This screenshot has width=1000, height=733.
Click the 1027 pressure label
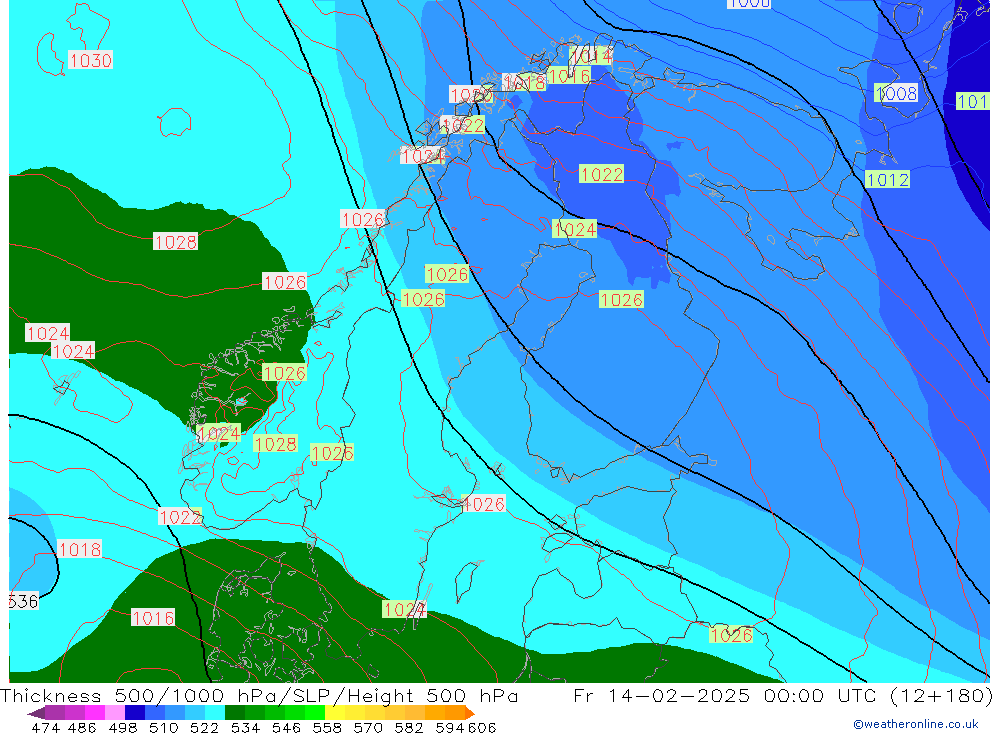[405, 609]
